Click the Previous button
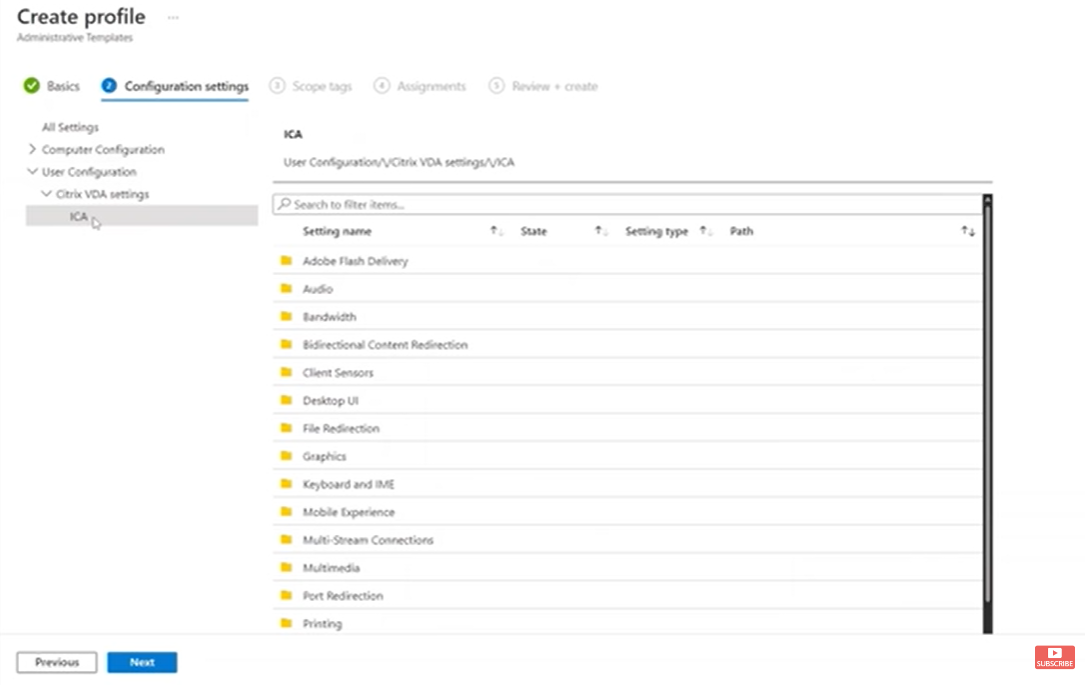The width and height of the screenshot is (1085, 685). click(x=56, y=662)
